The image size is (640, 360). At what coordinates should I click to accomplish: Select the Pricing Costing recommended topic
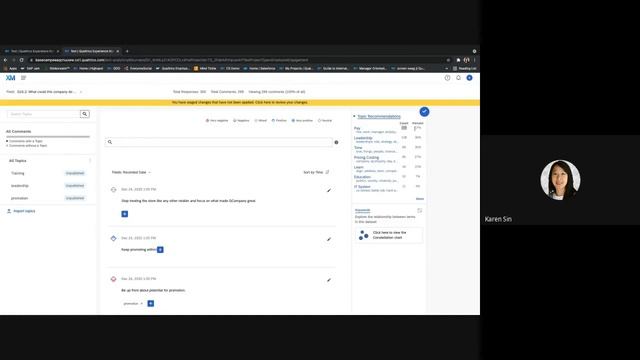pos(366,158)
